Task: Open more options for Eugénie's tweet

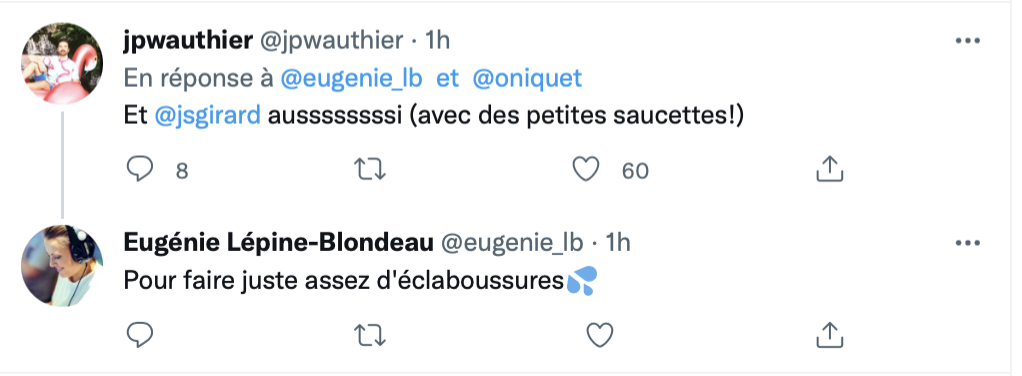Action: coord(967,243)
